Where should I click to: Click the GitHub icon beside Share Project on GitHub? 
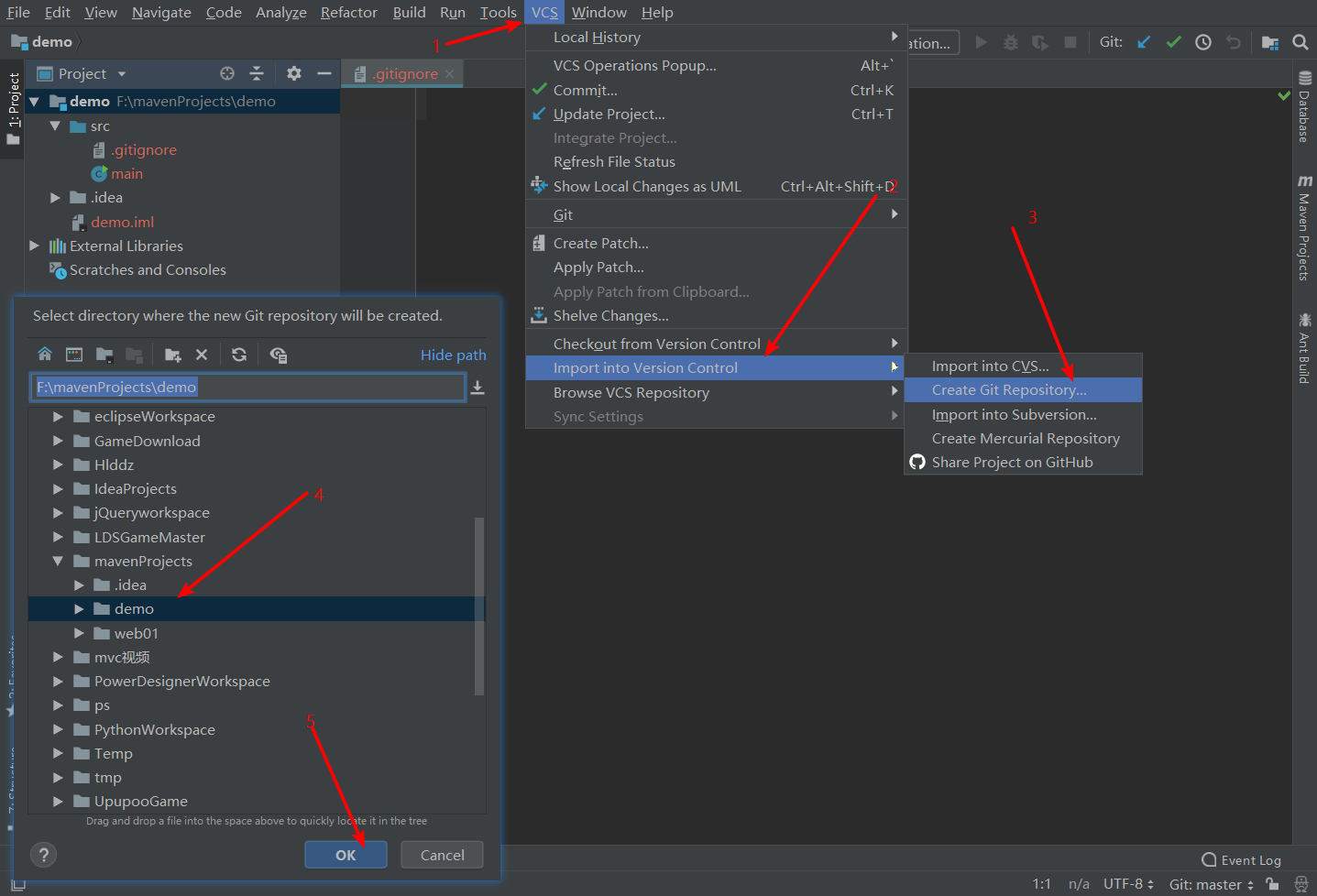click(x=917, y=462)
